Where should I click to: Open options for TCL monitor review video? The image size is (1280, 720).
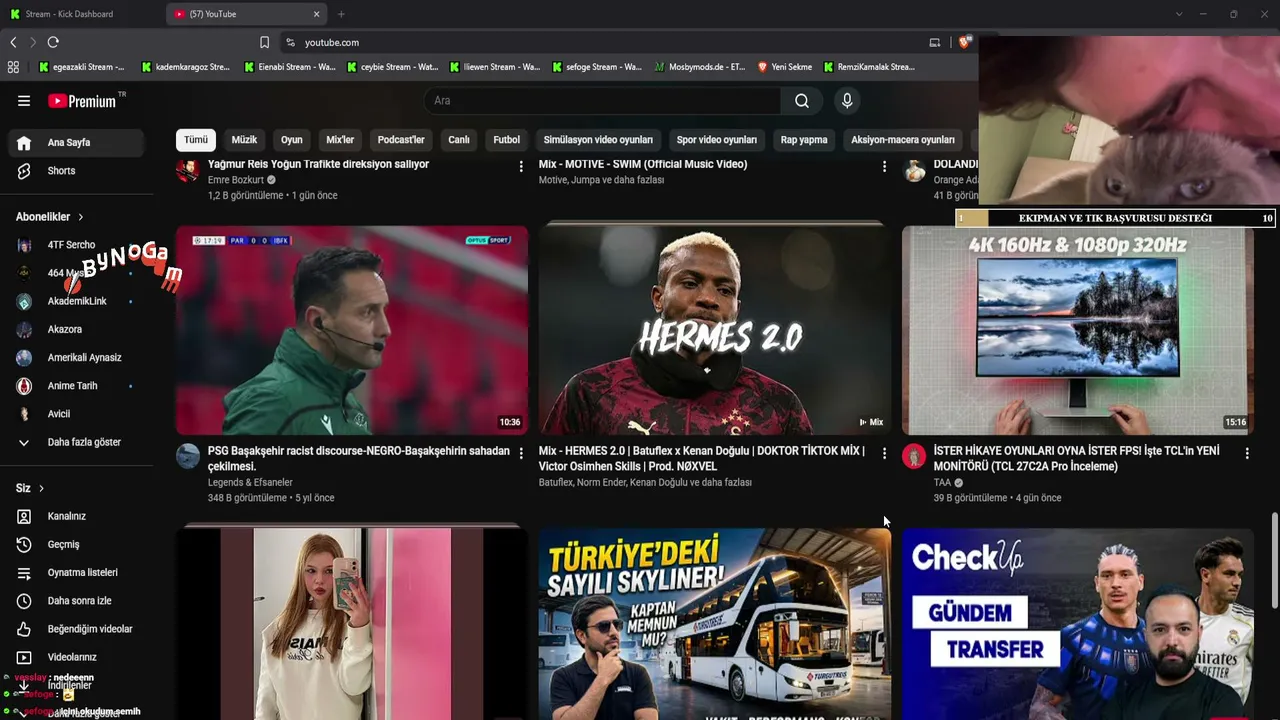coord(1247,453)
